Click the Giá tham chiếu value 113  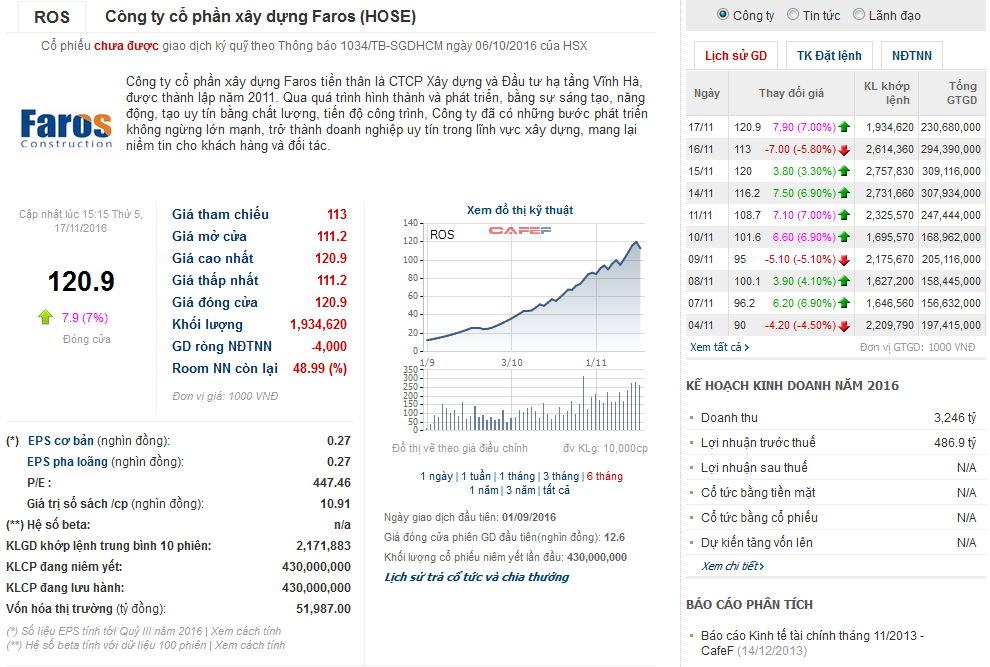(x=337, y=215)
